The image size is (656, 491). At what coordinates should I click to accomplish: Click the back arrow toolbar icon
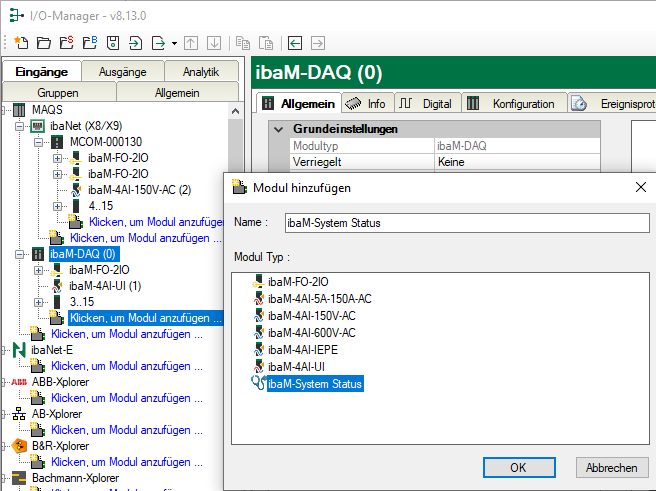coord(295,43)
